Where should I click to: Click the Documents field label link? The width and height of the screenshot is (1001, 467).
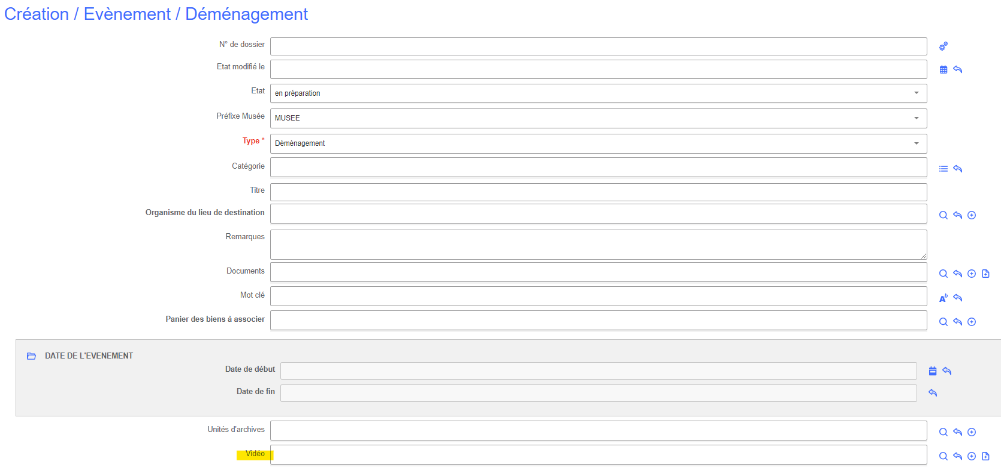coord(245,271)
